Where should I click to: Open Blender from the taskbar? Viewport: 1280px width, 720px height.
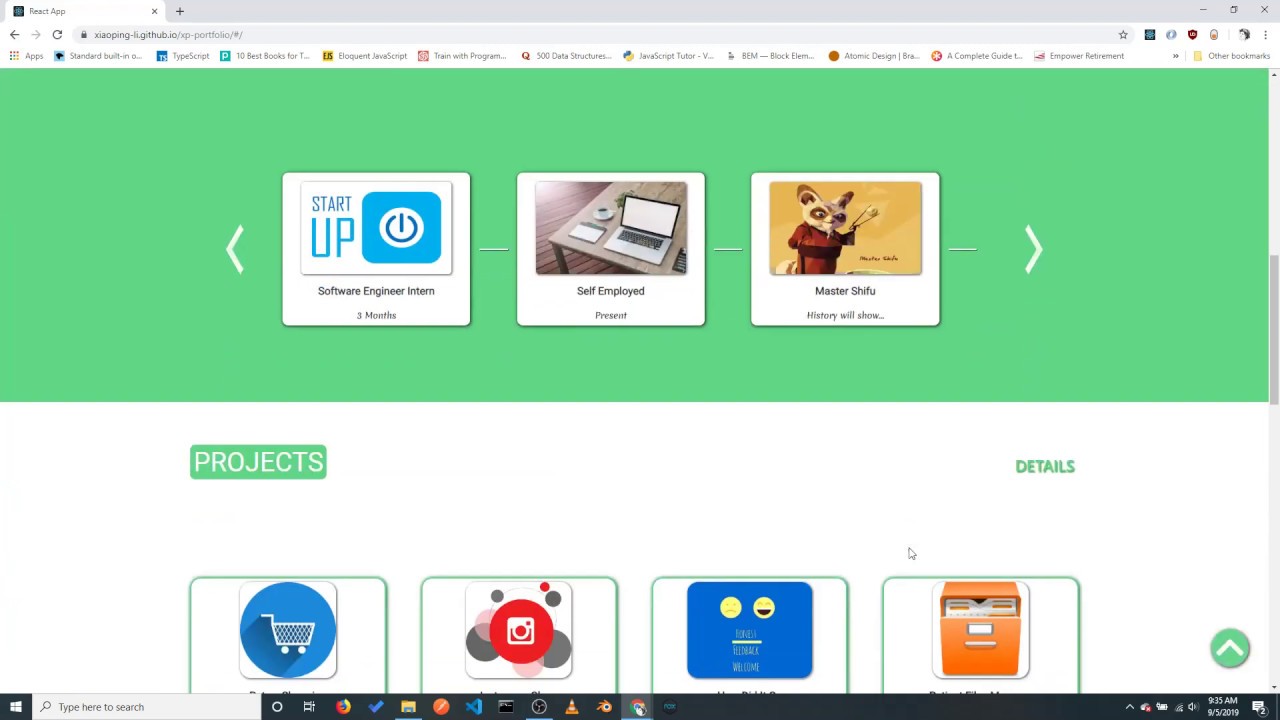click(604, 707)
